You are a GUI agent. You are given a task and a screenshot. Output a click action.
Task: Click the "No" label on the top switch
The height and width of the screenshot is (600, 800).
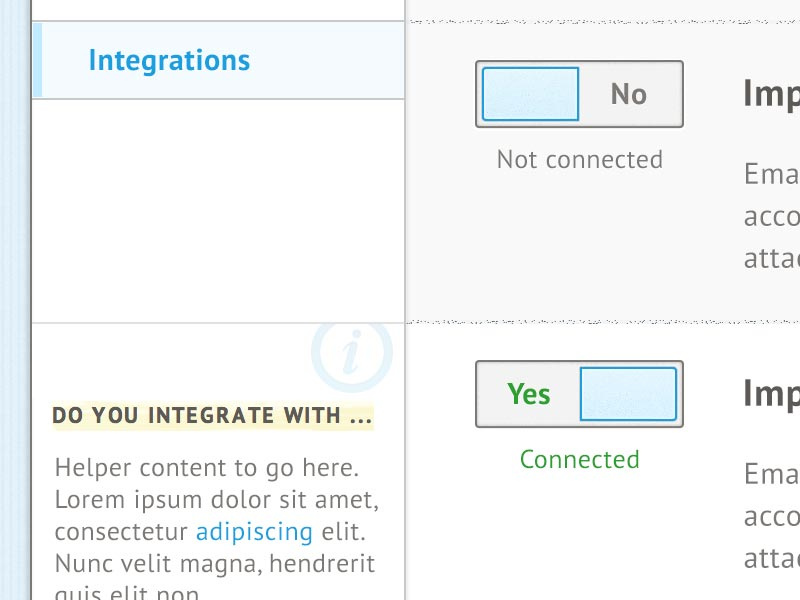[x=627, y=93]
